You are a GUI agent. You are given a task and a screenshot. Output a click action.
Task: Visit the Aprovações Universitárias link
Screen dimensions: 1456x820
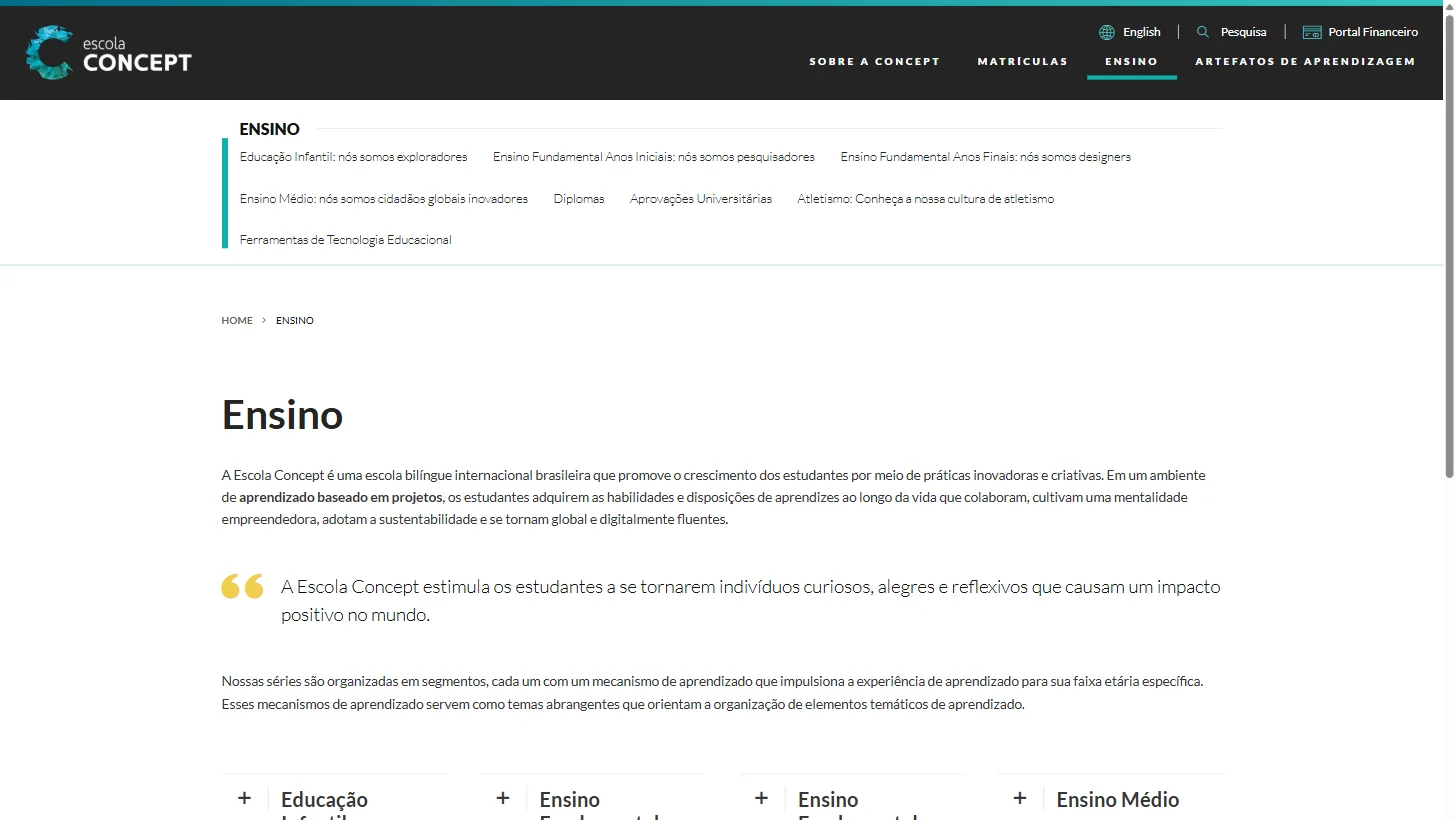[701, 199]
